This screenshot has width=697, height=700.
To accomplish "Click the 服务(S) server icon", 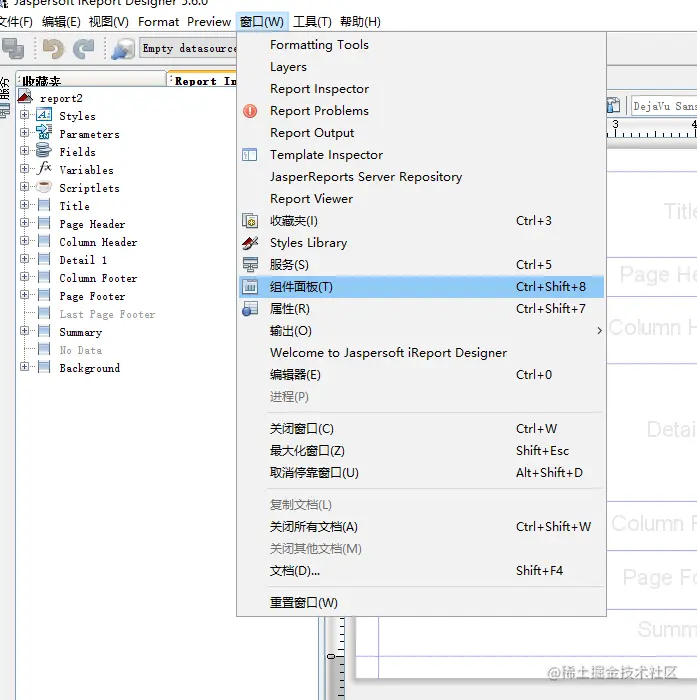I will click(x=250, y=265).
